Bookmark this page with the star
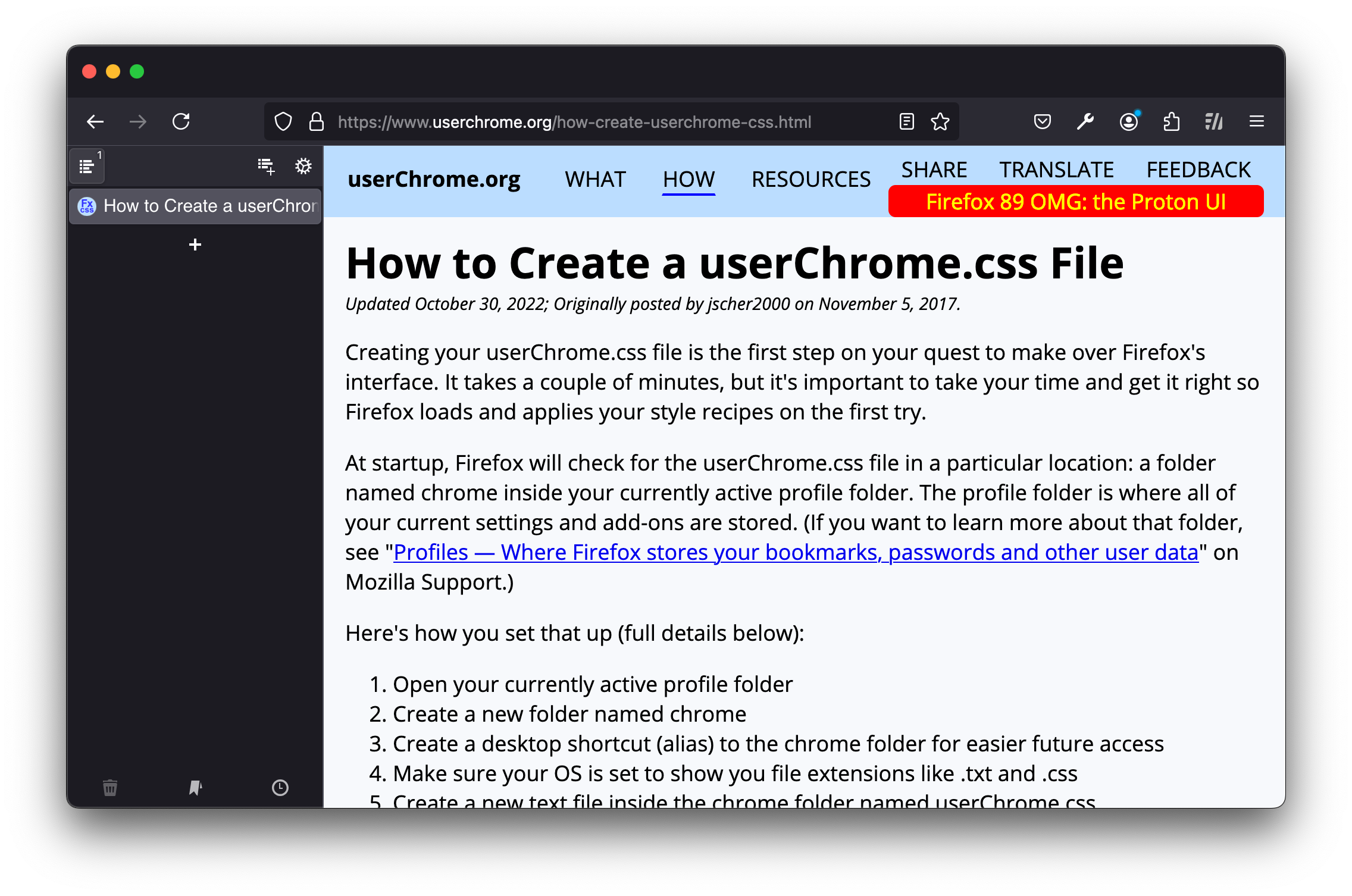Screen dimensions: 1352x896 point(940,122)
